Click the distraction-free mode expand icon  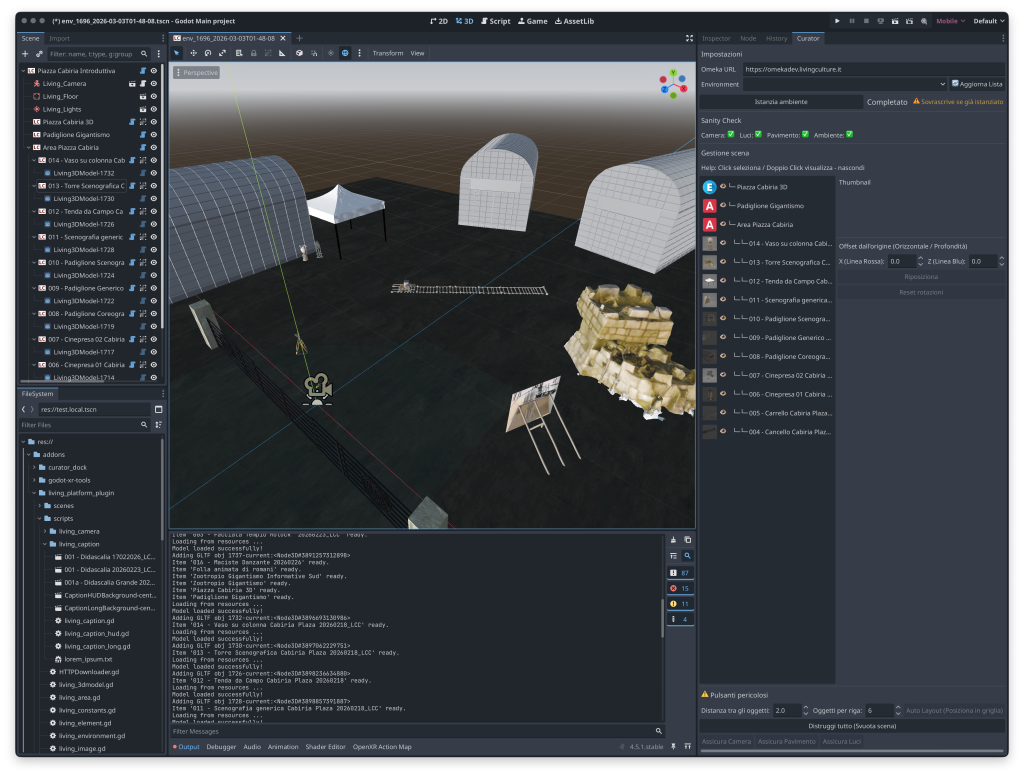(689, 38)
